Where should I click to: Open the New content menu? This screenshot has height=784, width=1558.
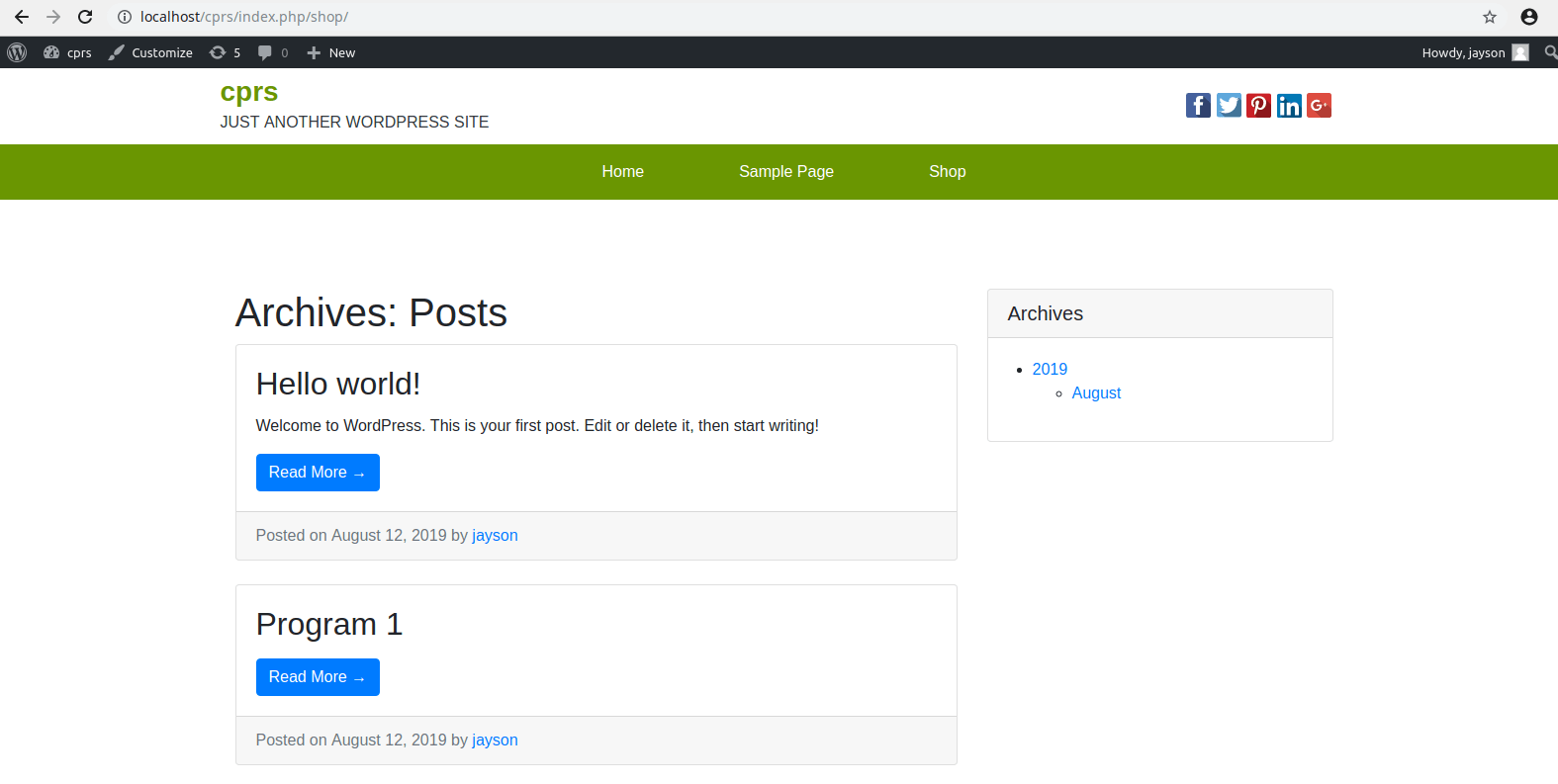[331, 52]
